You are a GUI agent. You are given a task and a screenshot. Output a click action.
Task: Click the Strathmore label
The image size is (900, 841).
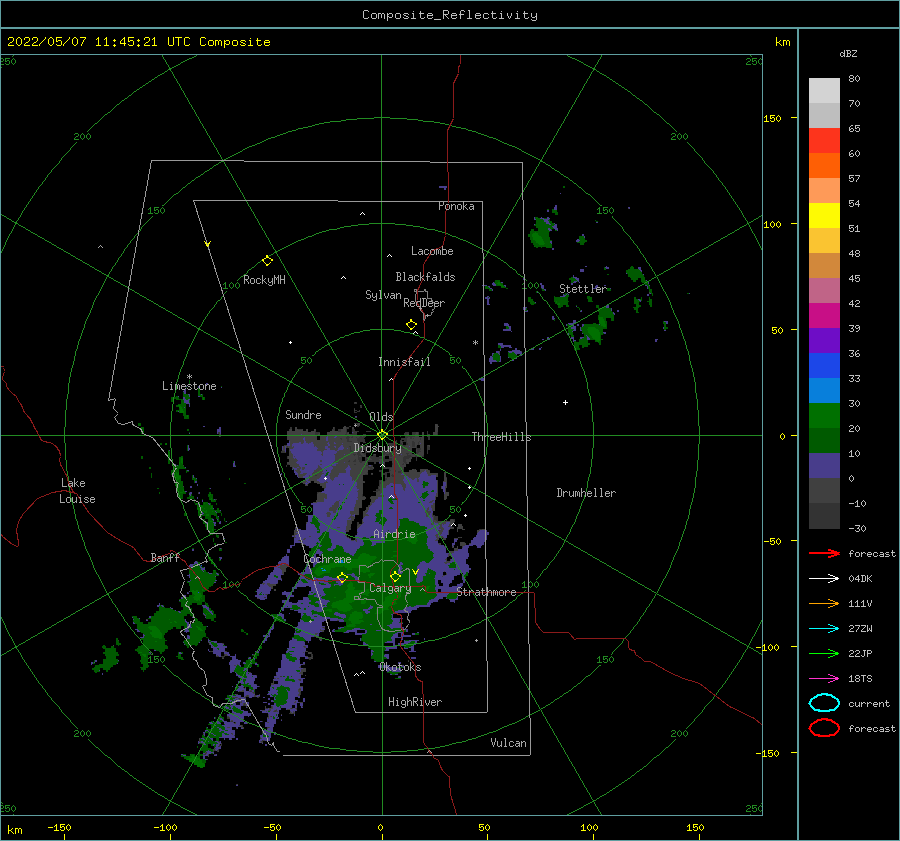(486, 592)
